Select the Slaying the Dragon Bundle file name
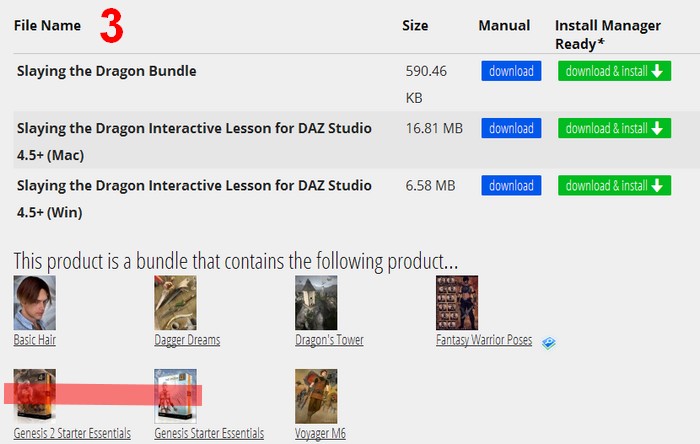Viewport: 700px width, 444px height. point(107,71)
